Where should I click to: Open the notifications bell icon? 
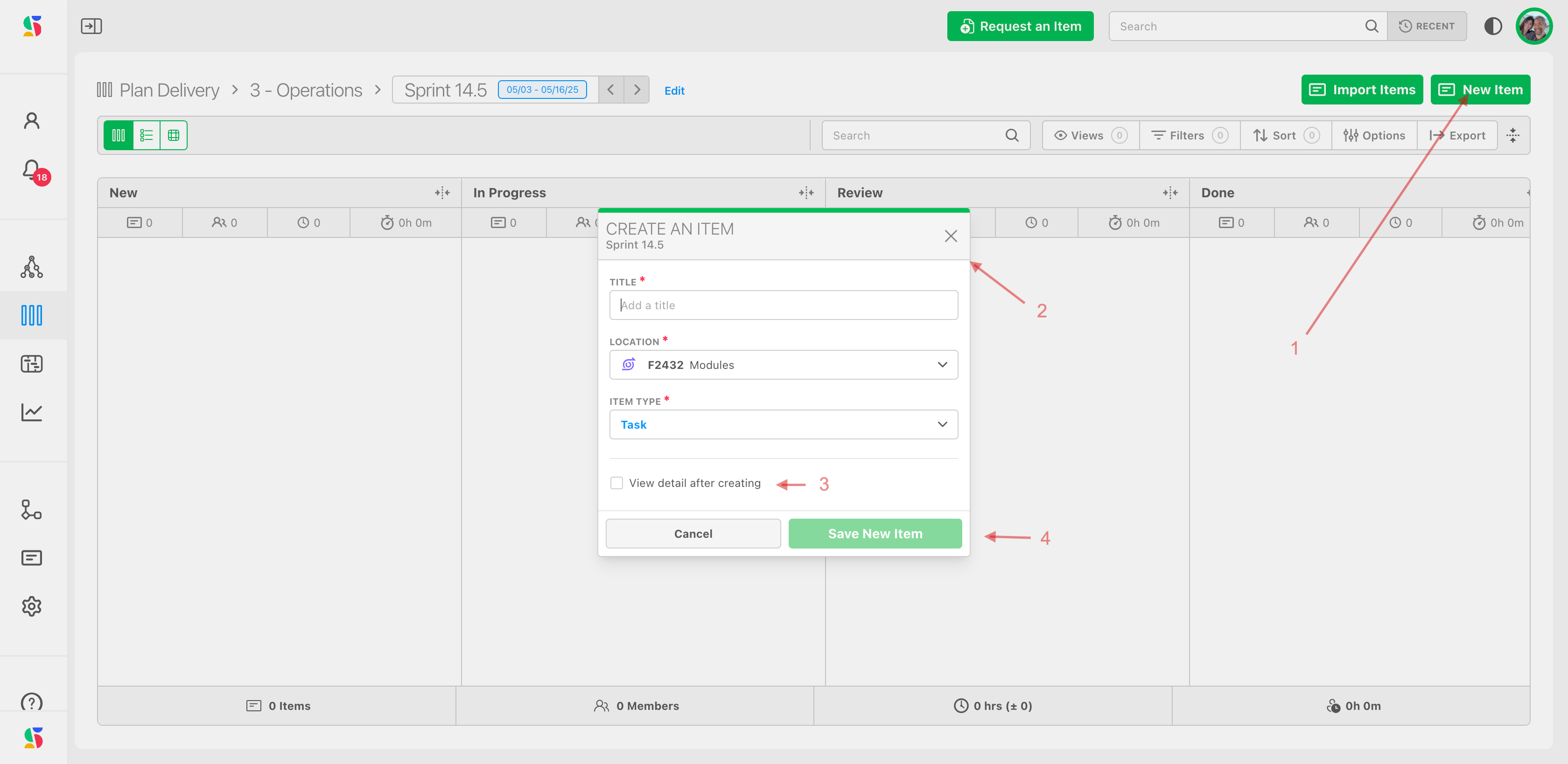point(32,170)
